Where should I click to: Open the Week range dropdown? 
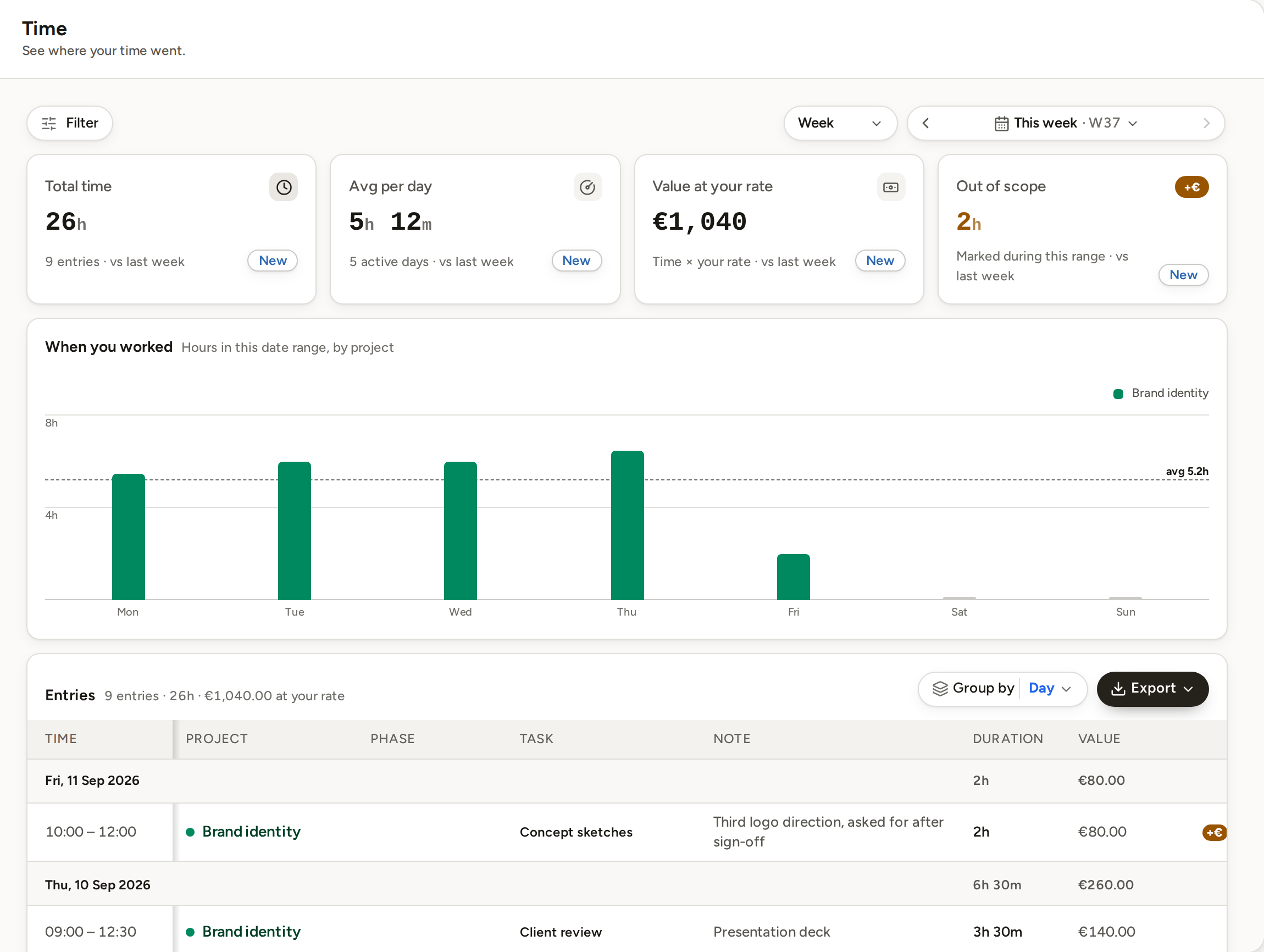840,123
